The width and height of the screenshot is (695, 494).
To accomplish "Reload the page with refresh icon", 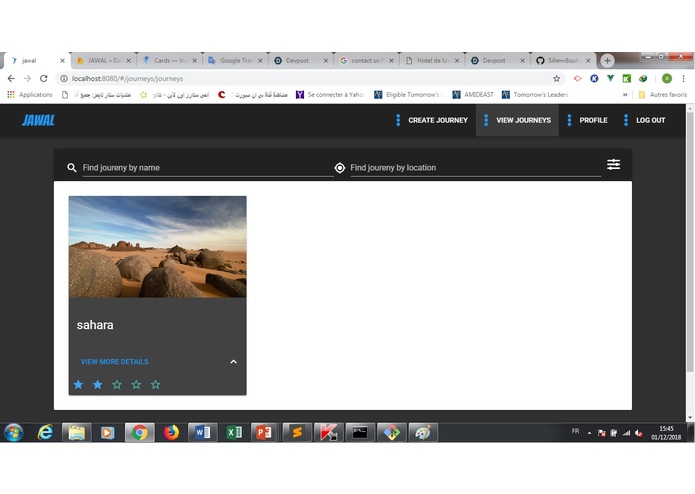I will pyautogui.click(x=43, y=78).
